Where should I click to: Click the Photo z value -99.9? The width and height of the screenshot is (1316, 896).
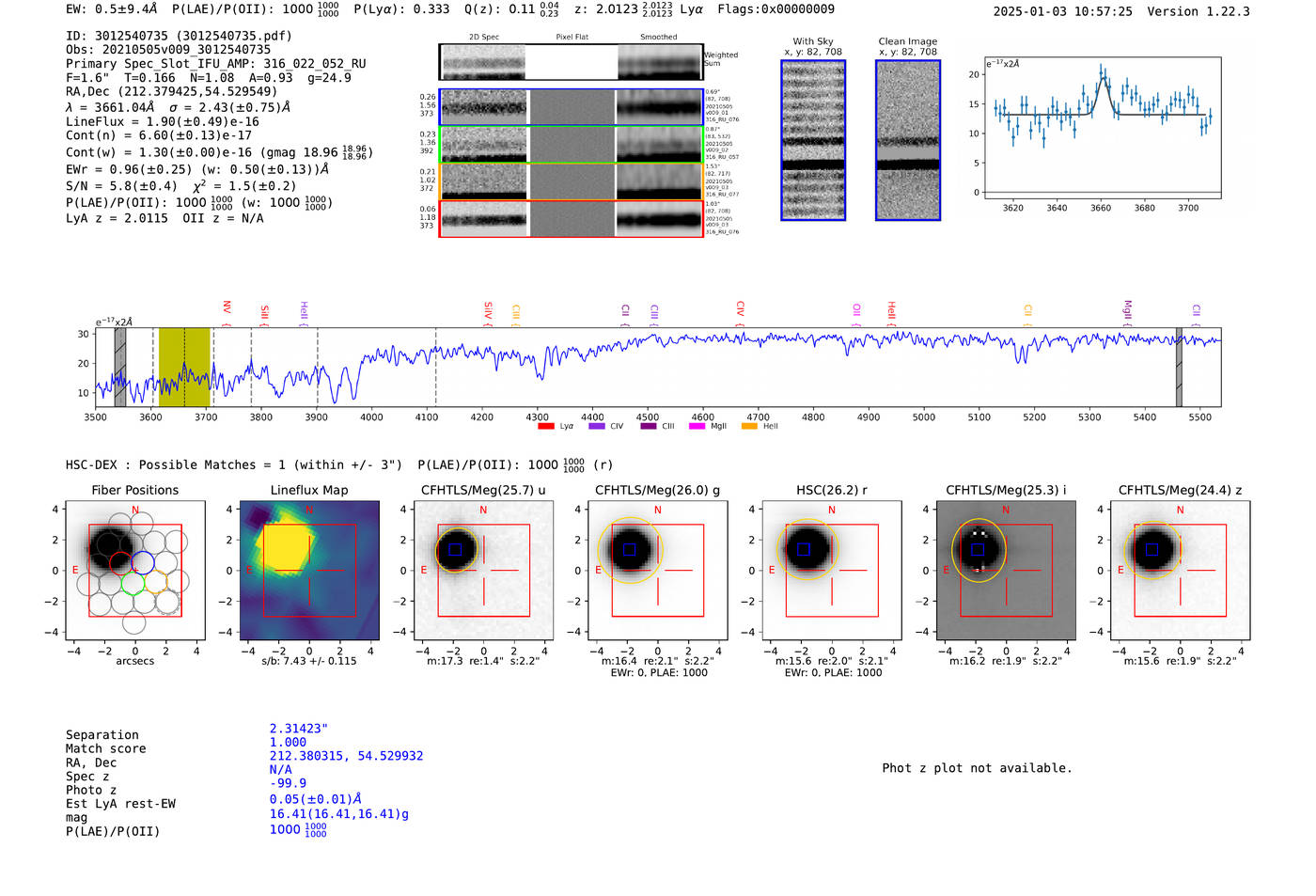point(289,783)
